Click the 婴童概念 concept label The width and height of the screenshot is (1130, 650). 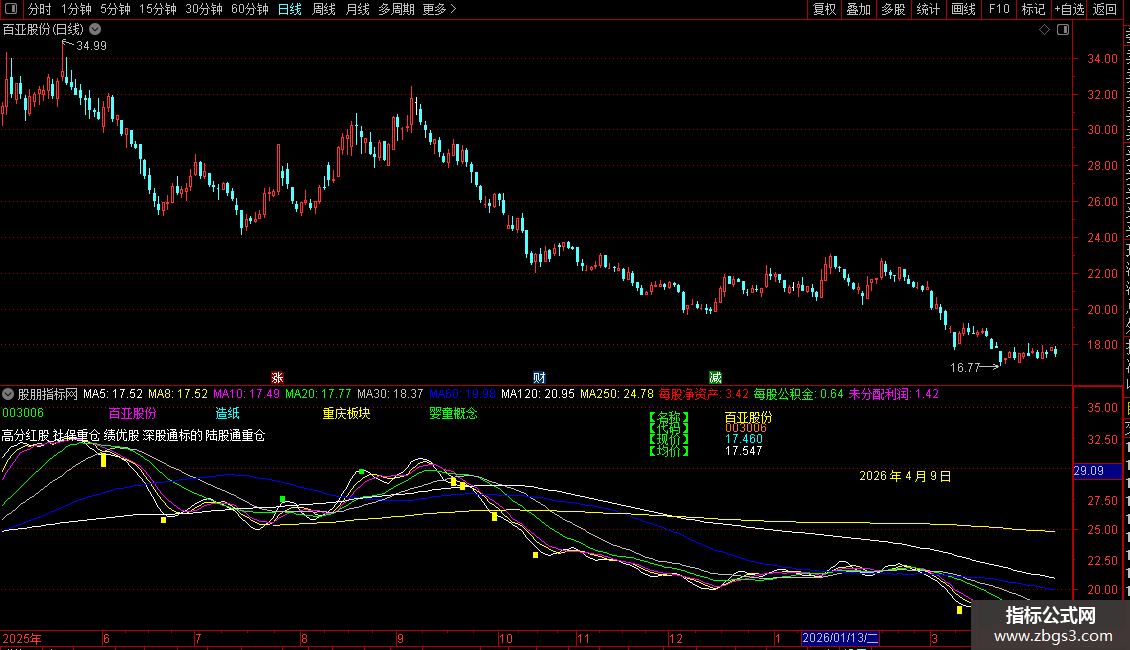coord(453,414)
